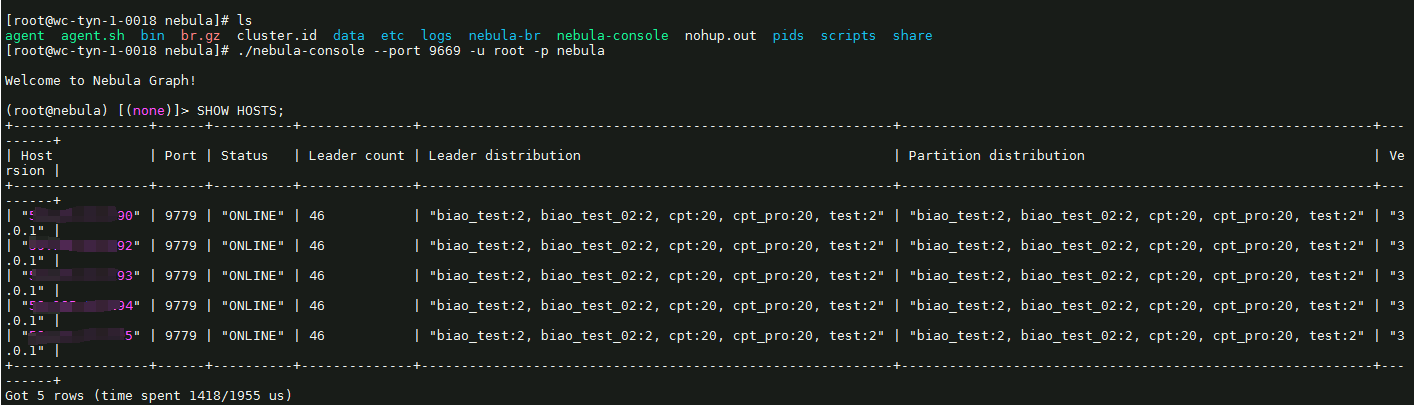Click the Host column header
This screenshot has width=1414, height=405.
(x=37, y=156)
